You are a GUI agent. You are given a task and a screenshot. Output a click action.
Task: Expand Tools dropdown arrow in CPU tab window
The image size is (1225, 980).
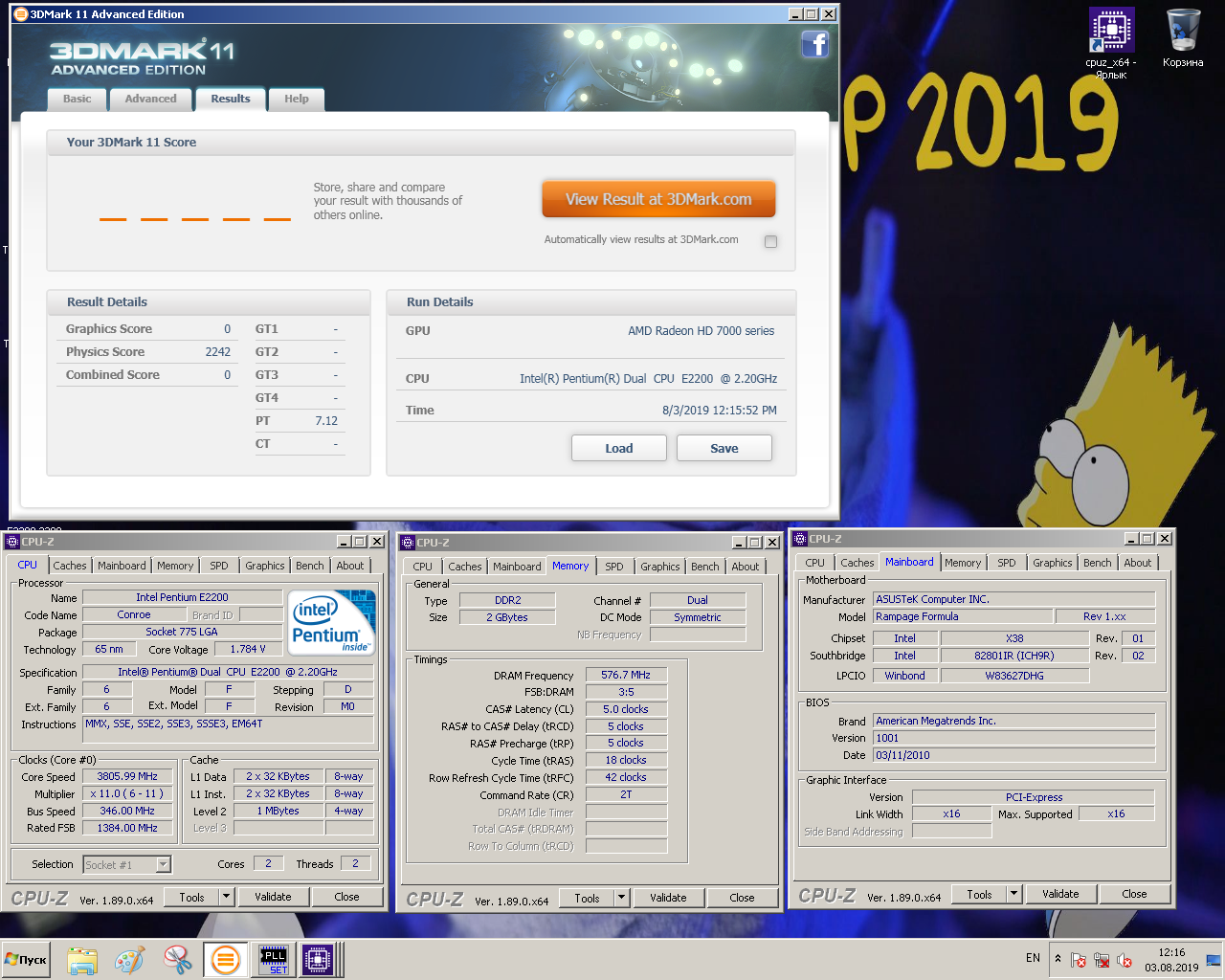(x=227, y=897)
